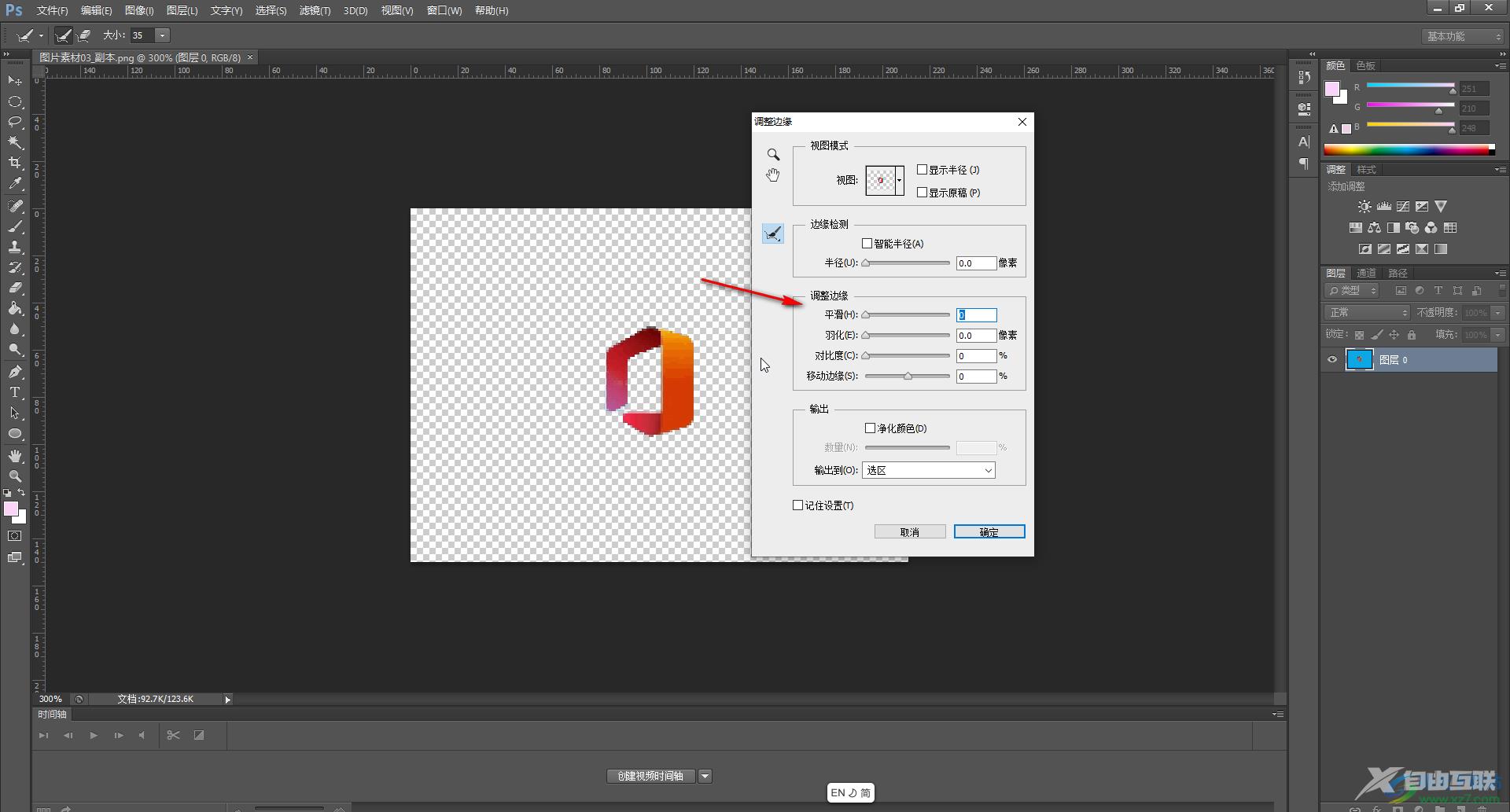The height and width of the screenshot is (812, 1510).
Task: Open the brush size dropdown in options bar
Action: pyautogui.click(x=162, y=35)
